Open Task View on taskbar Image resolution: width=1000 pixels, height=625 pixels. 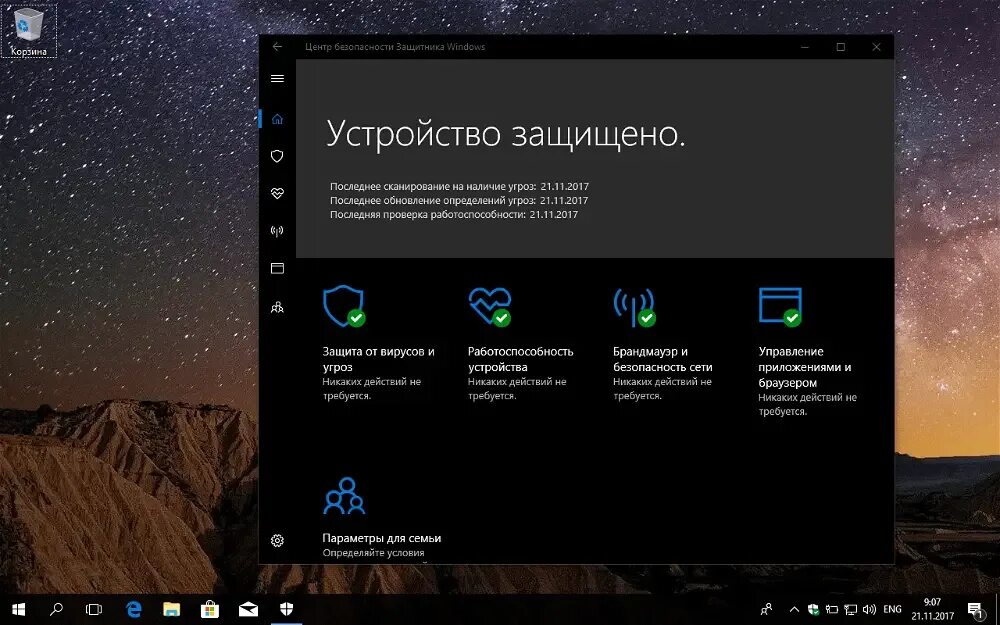94,610
